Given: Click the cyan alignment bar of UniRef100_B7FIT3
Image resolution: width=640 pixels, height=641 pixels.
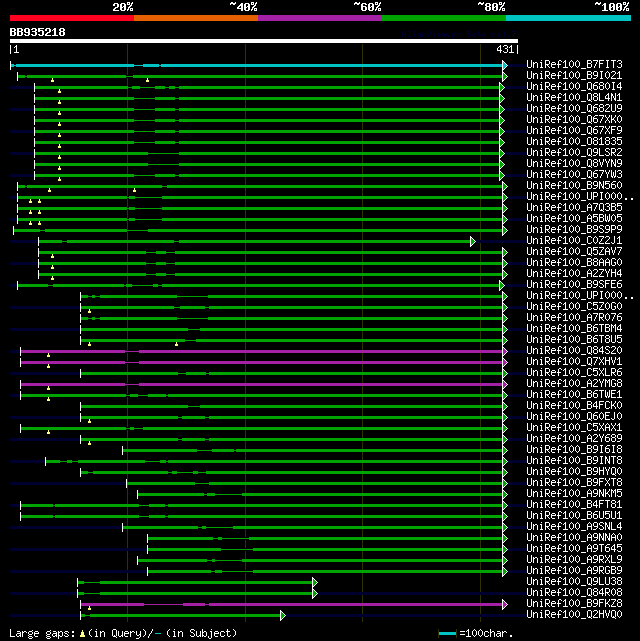Looking at the screenshot, I should 257,65.
